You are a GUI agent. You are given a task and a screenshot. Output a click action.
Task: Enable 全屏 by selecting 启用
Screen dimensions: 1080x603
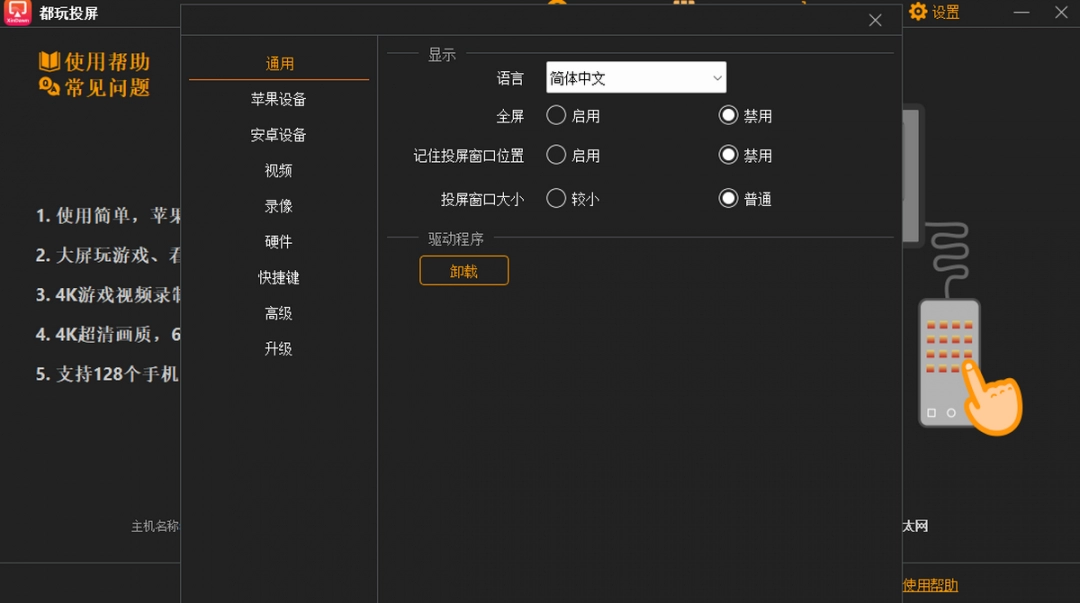tap(556, 115)
